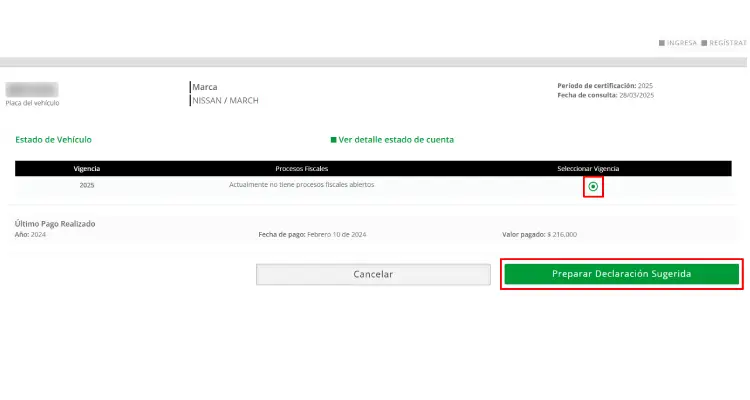Click the INGRESA login link
The height and width of the screenshot is (400, 750).
click(682, 43)
